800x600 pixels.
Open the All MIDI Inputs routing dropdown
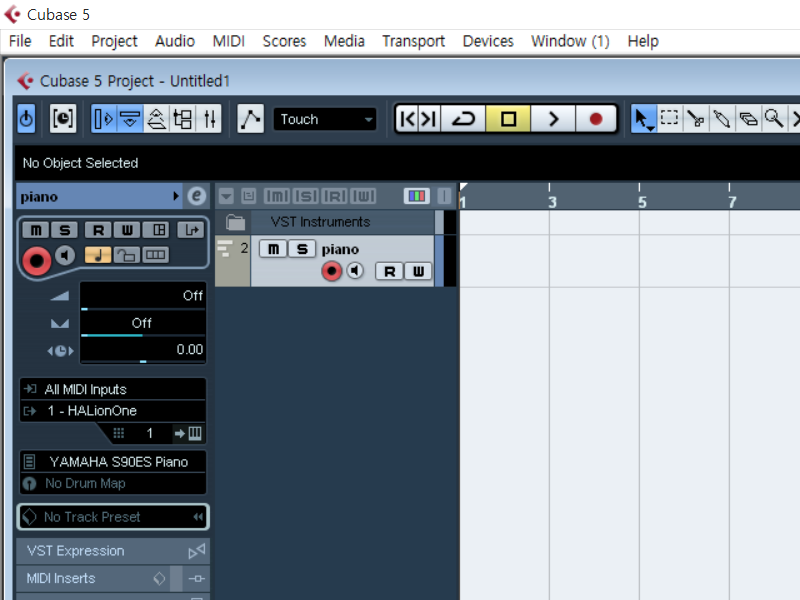(x=113, y=389)
